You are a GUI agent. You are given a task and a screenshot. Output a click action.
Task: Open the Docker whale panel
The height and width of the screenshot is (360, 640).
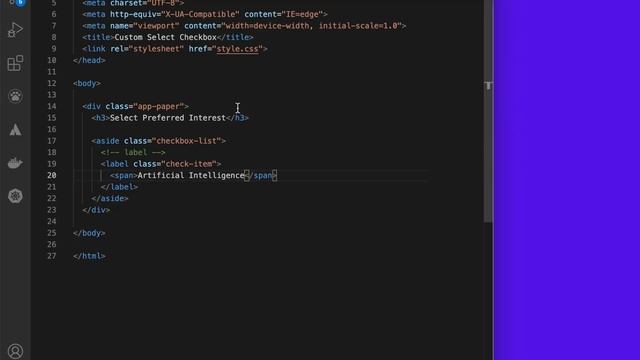(15, 163)
